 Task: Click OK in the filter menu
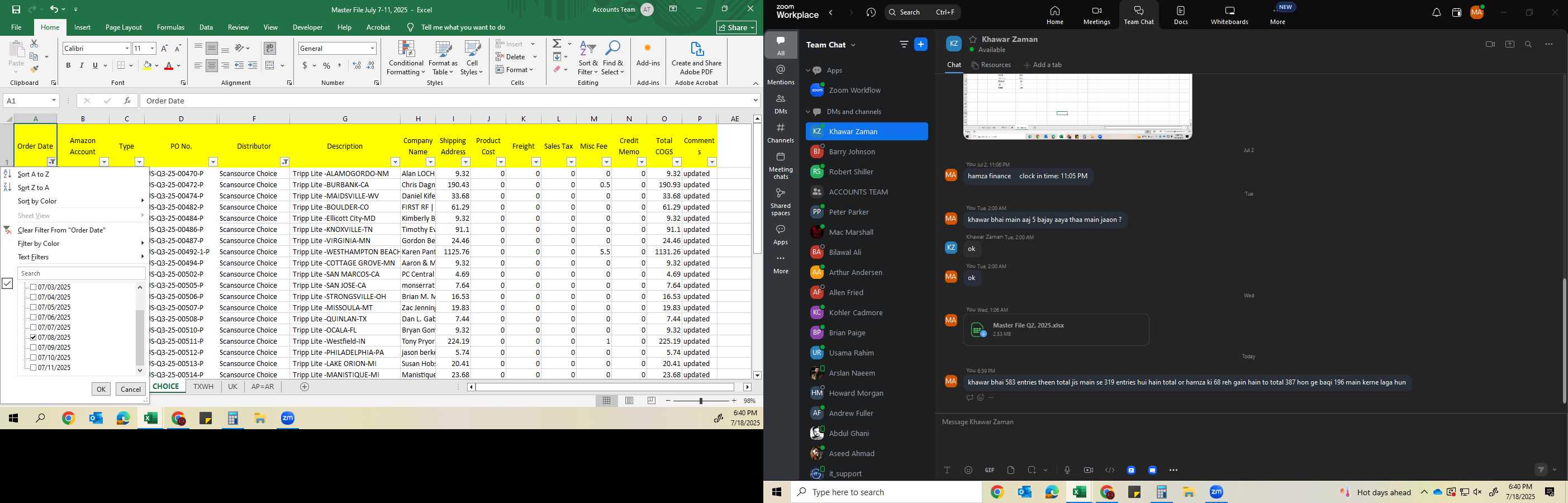click(101, 389)
